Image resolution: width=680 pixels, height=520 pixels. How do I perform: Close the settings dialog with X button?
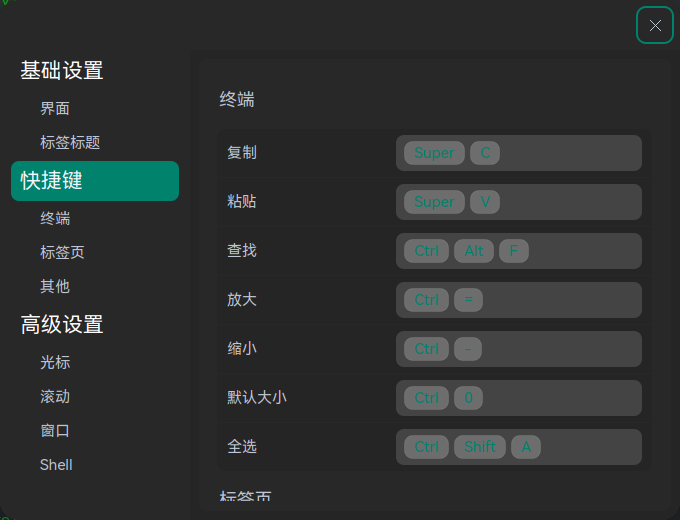point(655,26)
